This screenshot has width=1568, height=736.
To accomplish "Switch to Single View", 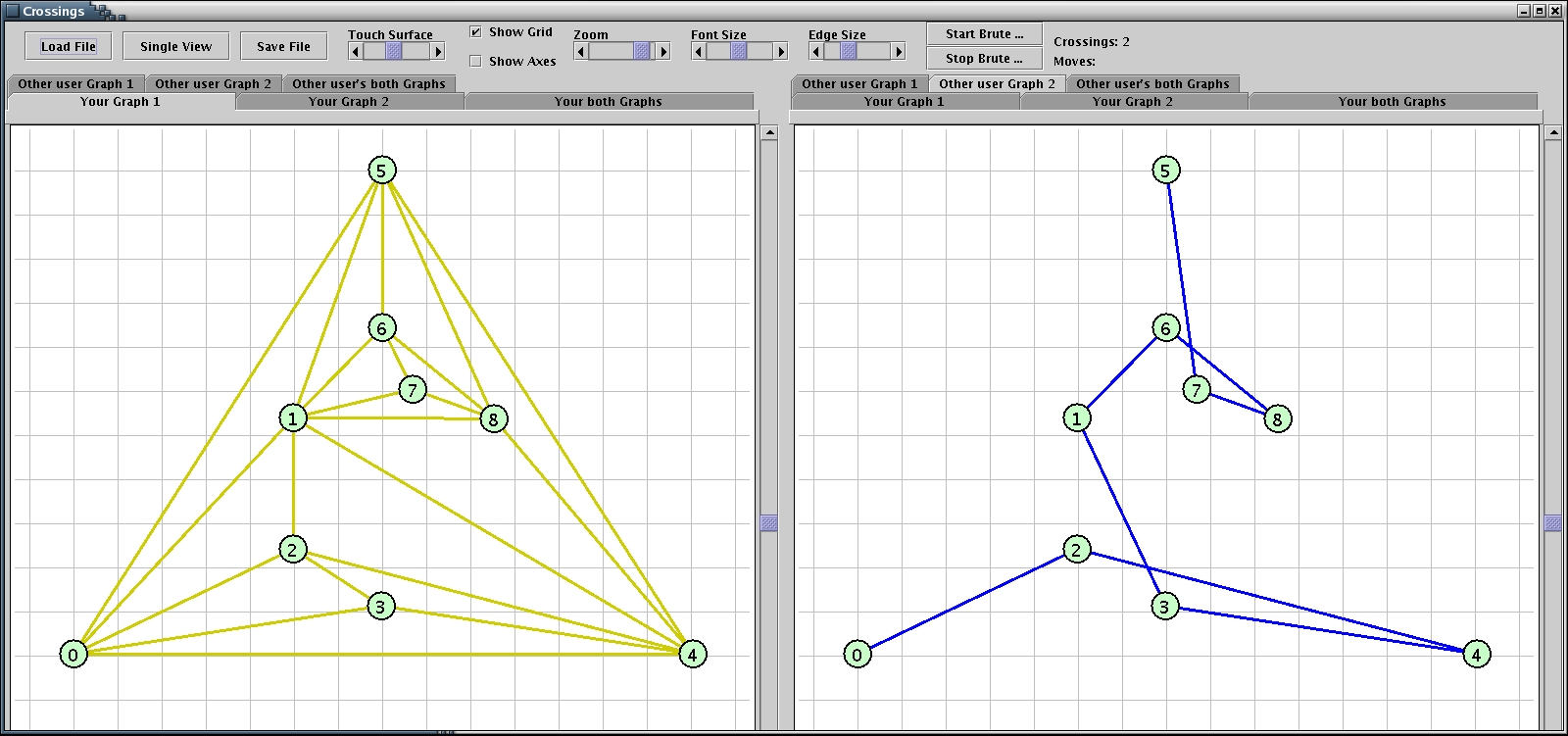I will (175, 46).
